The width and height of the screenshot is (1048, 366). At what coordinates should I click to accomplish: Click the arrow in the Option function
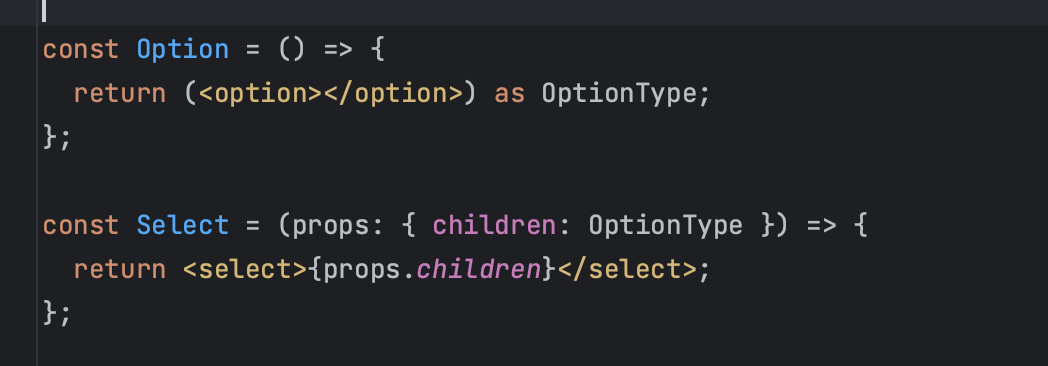(x=338, y=50)
